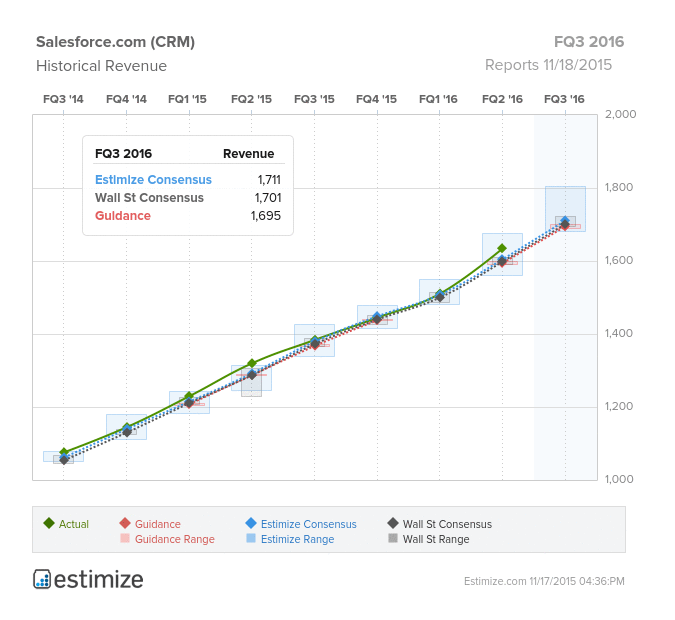The width and height of the screenshot is (675, 620).
Task: Click the Wall St Range legend label
Action: (436, 539)
